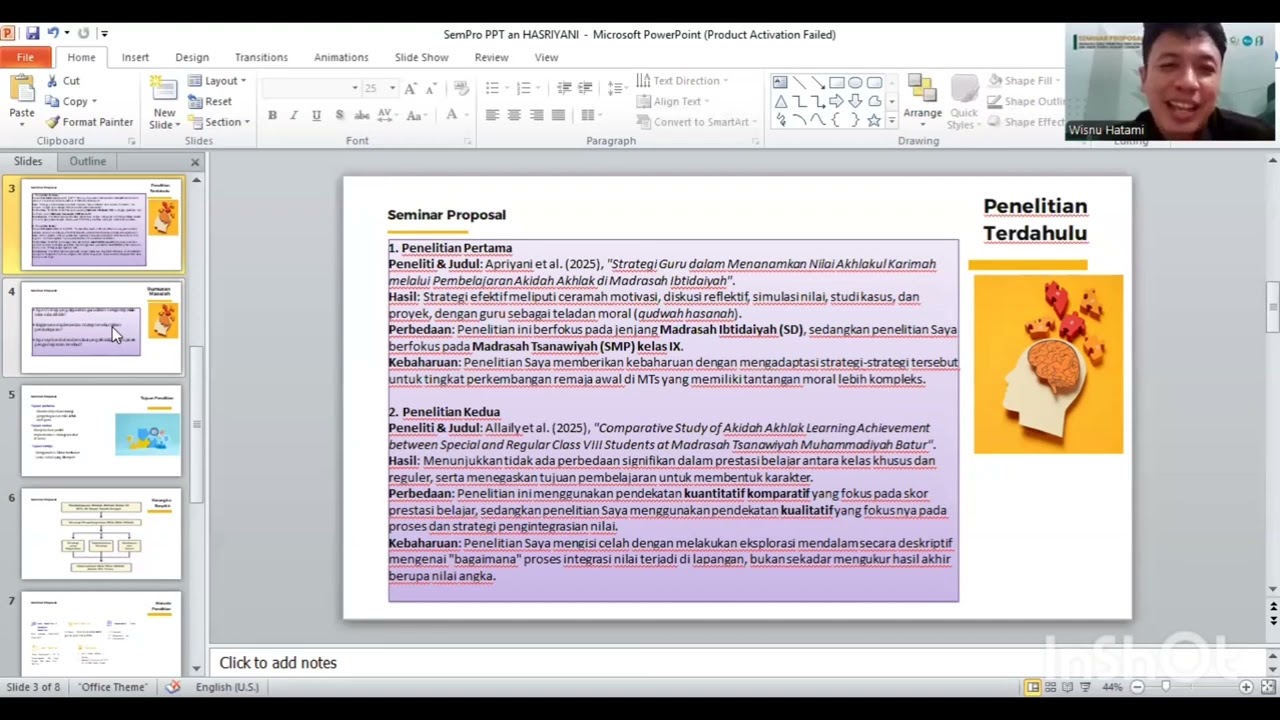Toggle Strikethrough formatting
Image resolution: width=1280 pixels, height=720 pixels.
click(362, 115)
